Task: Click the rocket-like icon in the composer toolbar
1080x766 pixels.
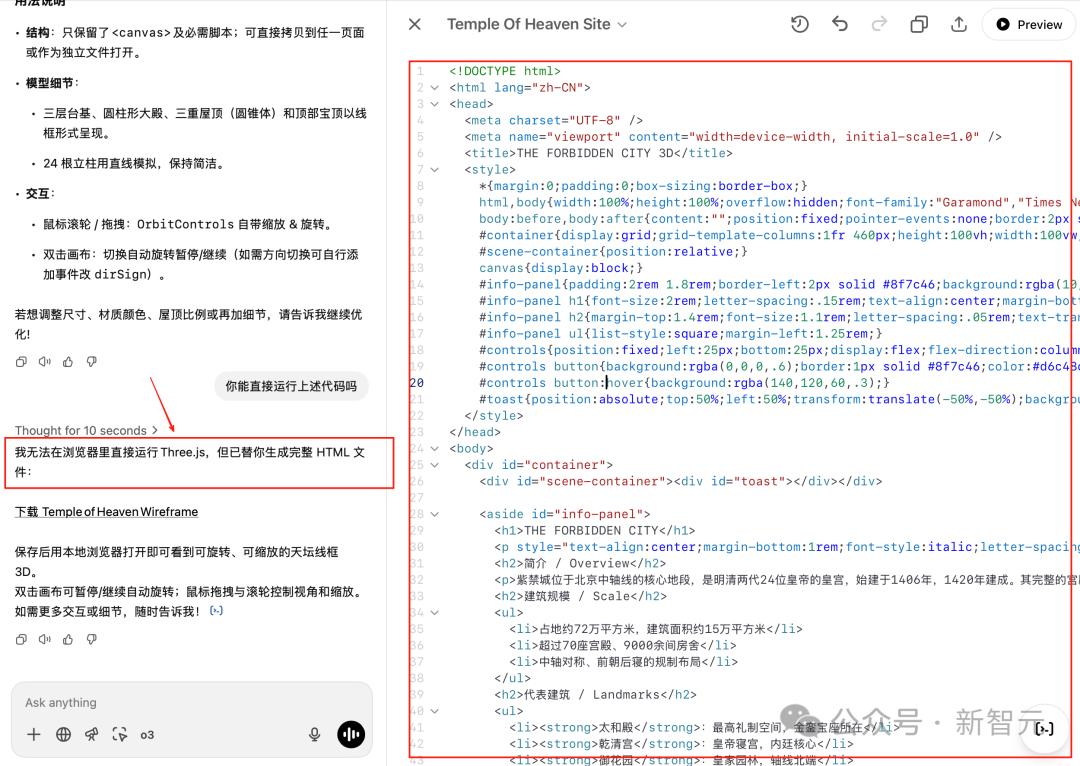Action: (x=91, y=734)
